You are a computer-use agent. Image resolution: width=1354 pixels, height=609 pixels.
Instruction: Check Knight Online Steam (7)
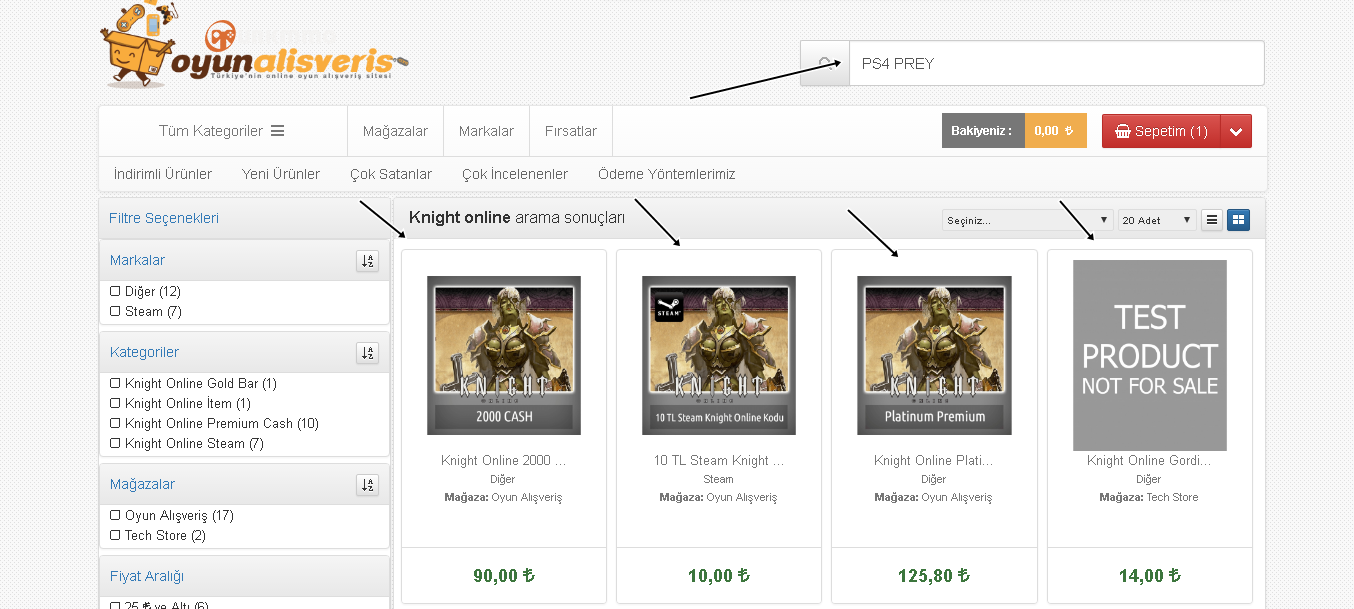pyautogui.click(x=115, y=444)
